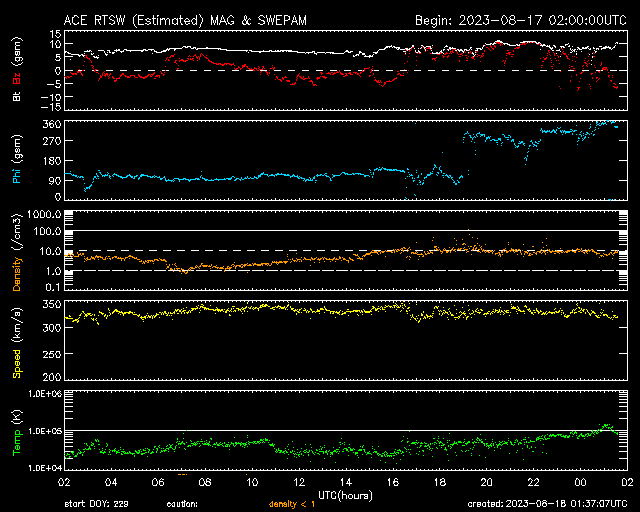Screen dimensions: 640x512
Task: Click the white 'Bt' axis label
Action: [17, 96]
